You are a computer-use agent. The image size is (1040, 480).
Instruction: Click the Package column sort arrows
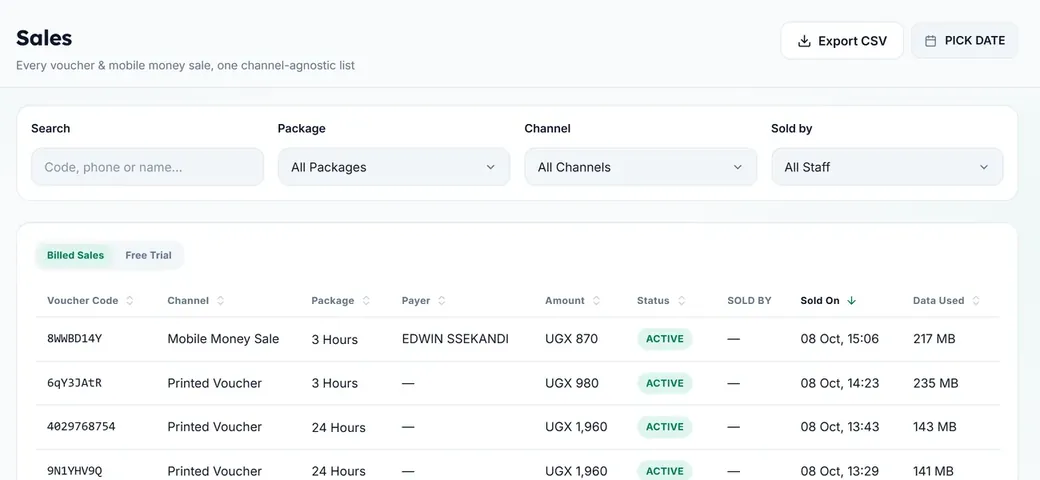click(x=366, y=300)
